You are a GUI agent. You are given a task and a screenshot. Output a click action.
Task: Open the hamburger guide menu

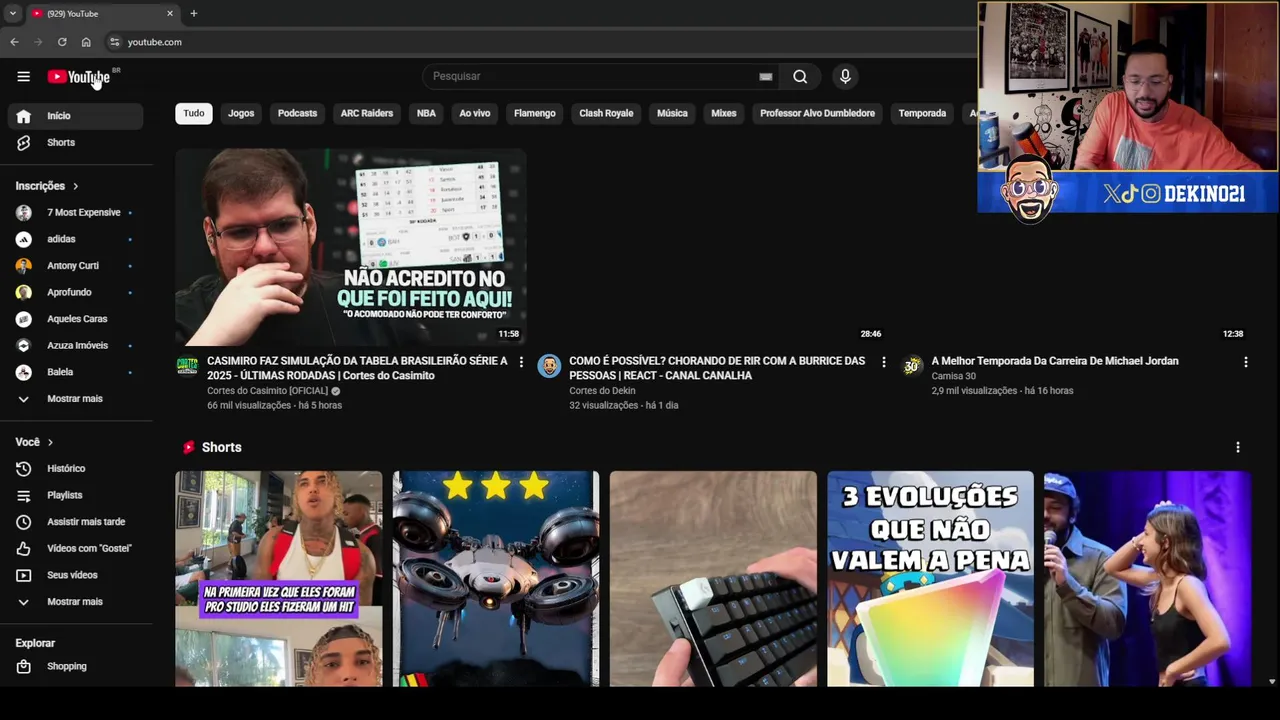click(x=23, y=76)
